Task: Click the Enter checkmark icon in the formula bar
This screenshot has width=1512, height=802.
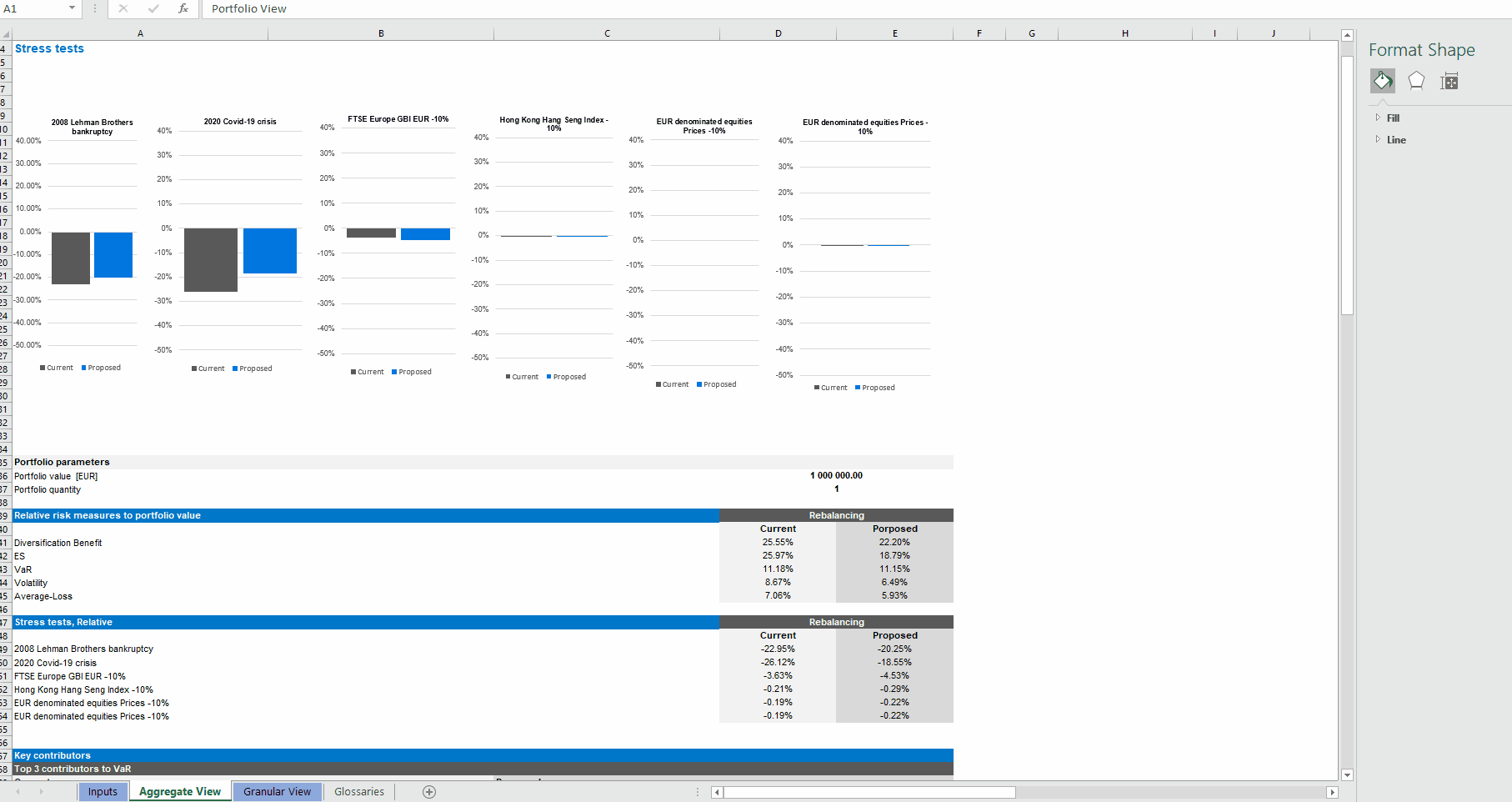Action: tap(153, 9)
